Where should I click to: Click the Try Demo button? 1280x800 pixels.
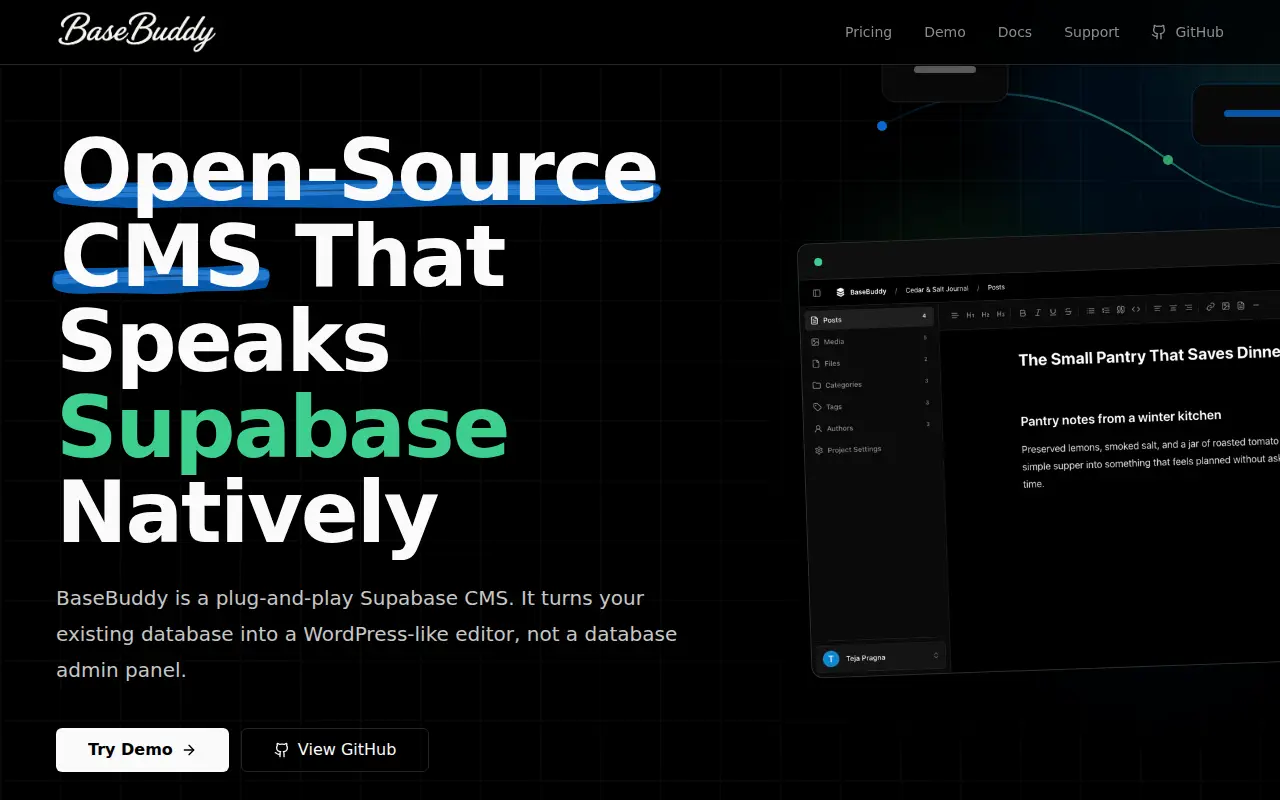[142, 750]
